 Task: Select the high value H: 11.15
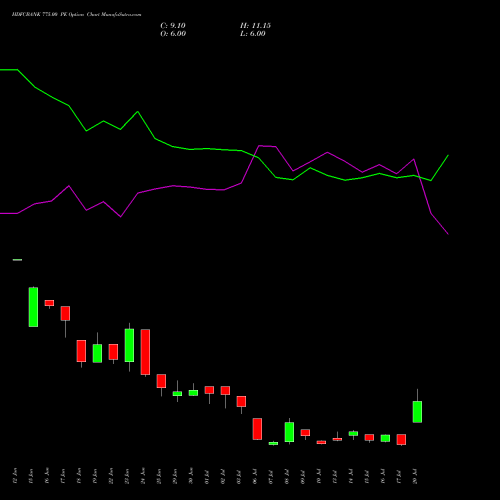(255, 26)
